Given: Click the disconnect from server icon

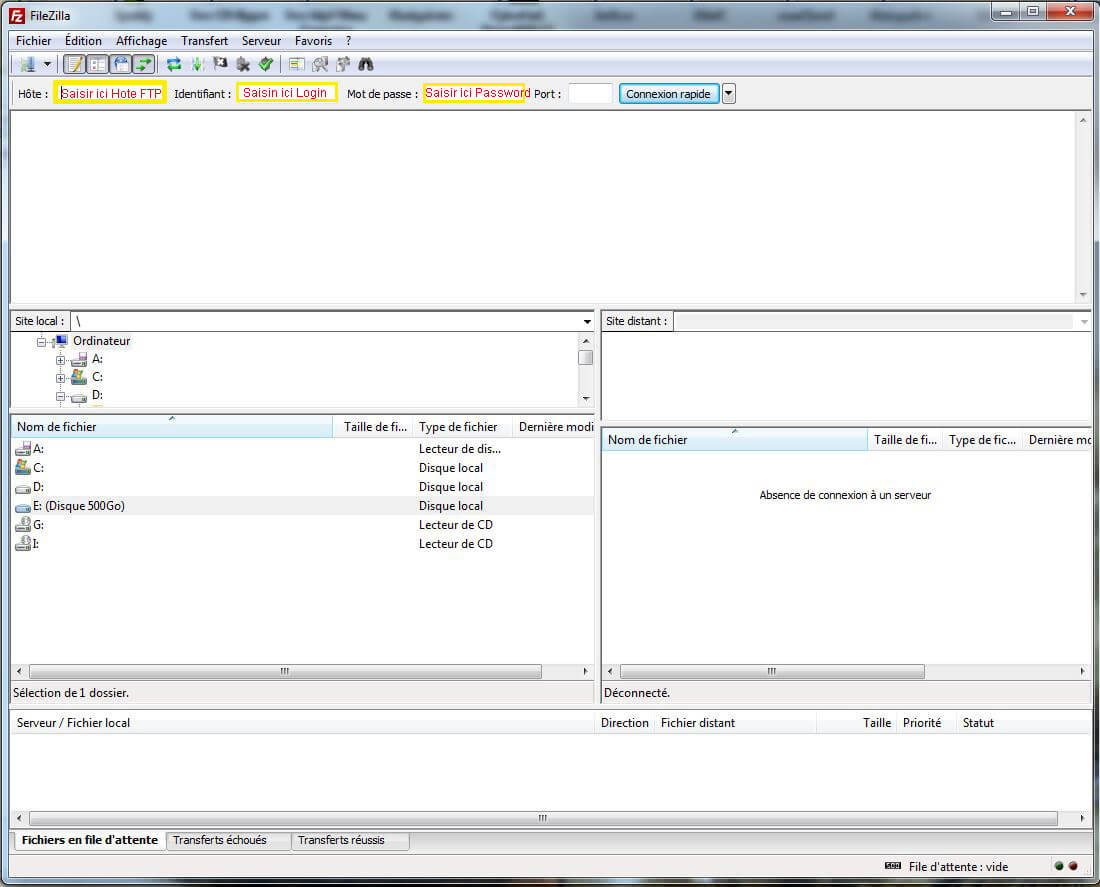Looking at the screenshot, I should 243,65.
